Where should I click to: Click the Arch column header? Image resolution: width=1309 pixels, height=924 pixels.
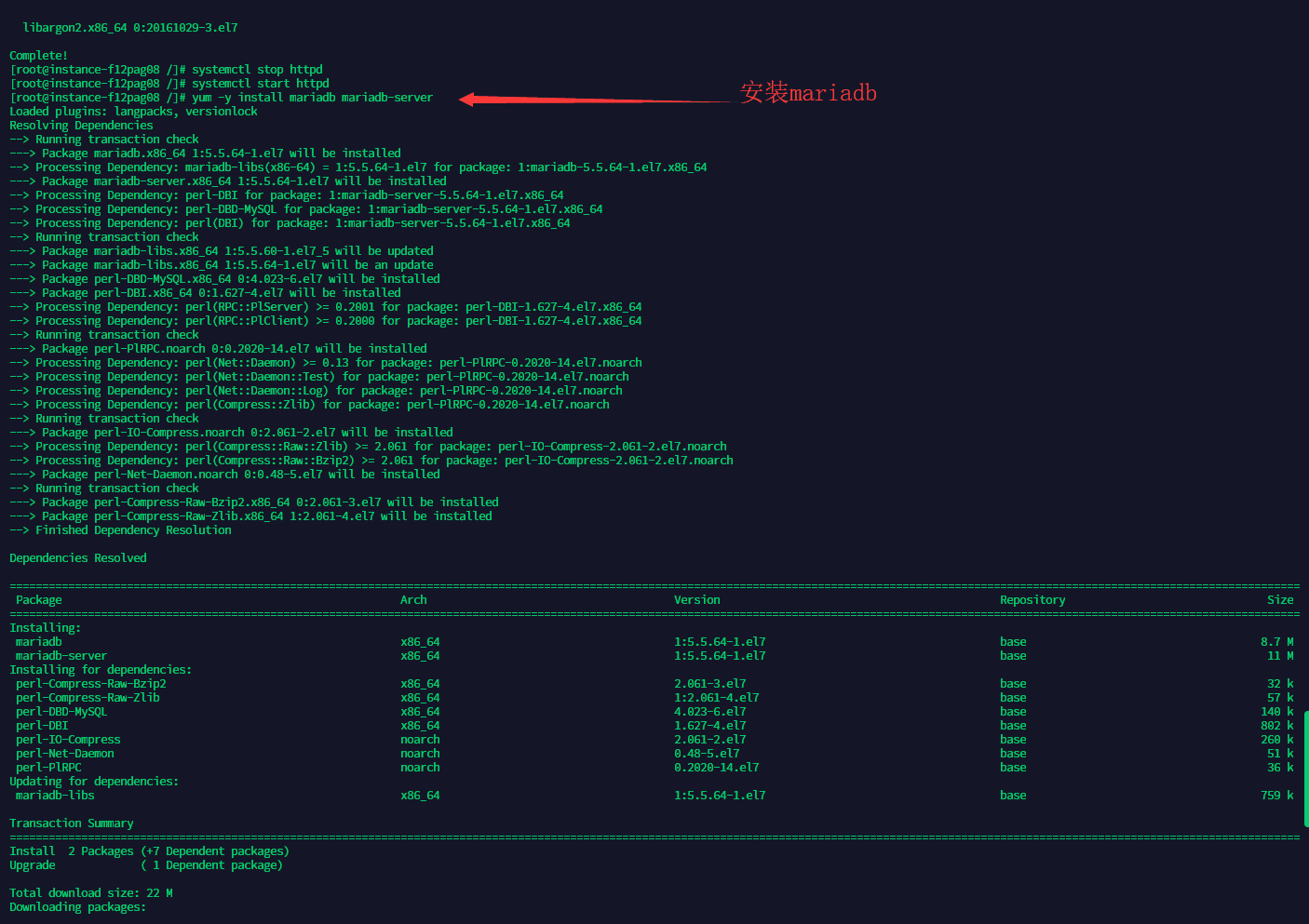tap(413, 599)
